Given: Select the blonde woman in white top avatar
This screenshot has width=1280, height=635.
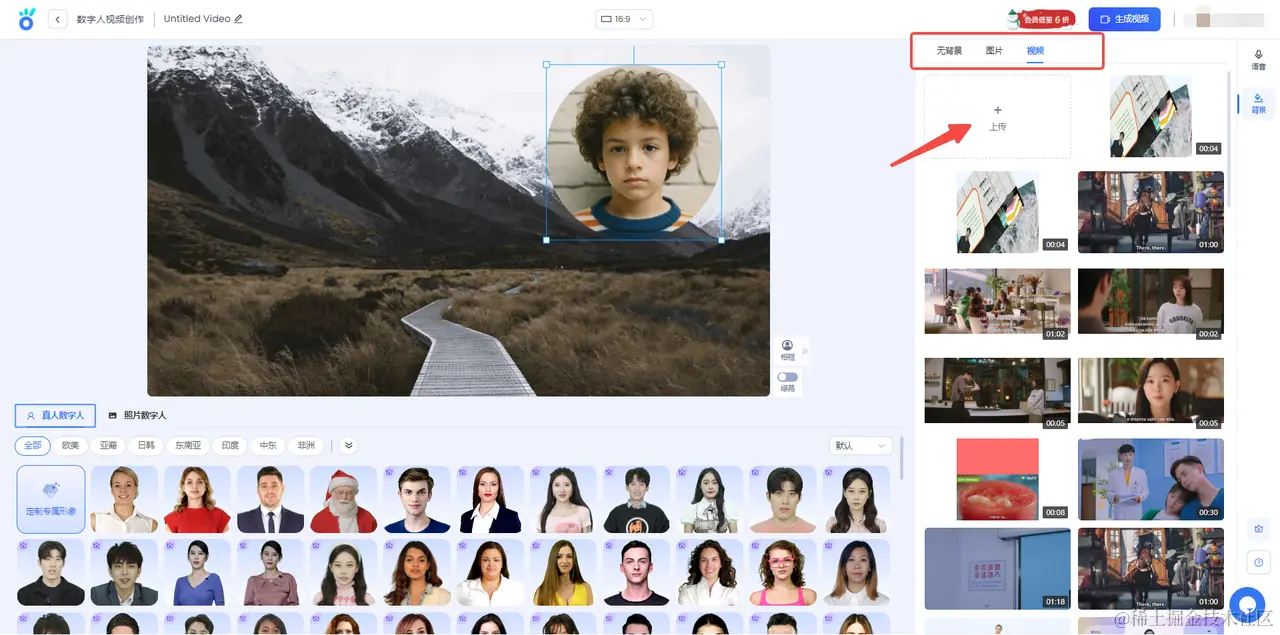Looking at the screenshot, I should coord(124,499).
